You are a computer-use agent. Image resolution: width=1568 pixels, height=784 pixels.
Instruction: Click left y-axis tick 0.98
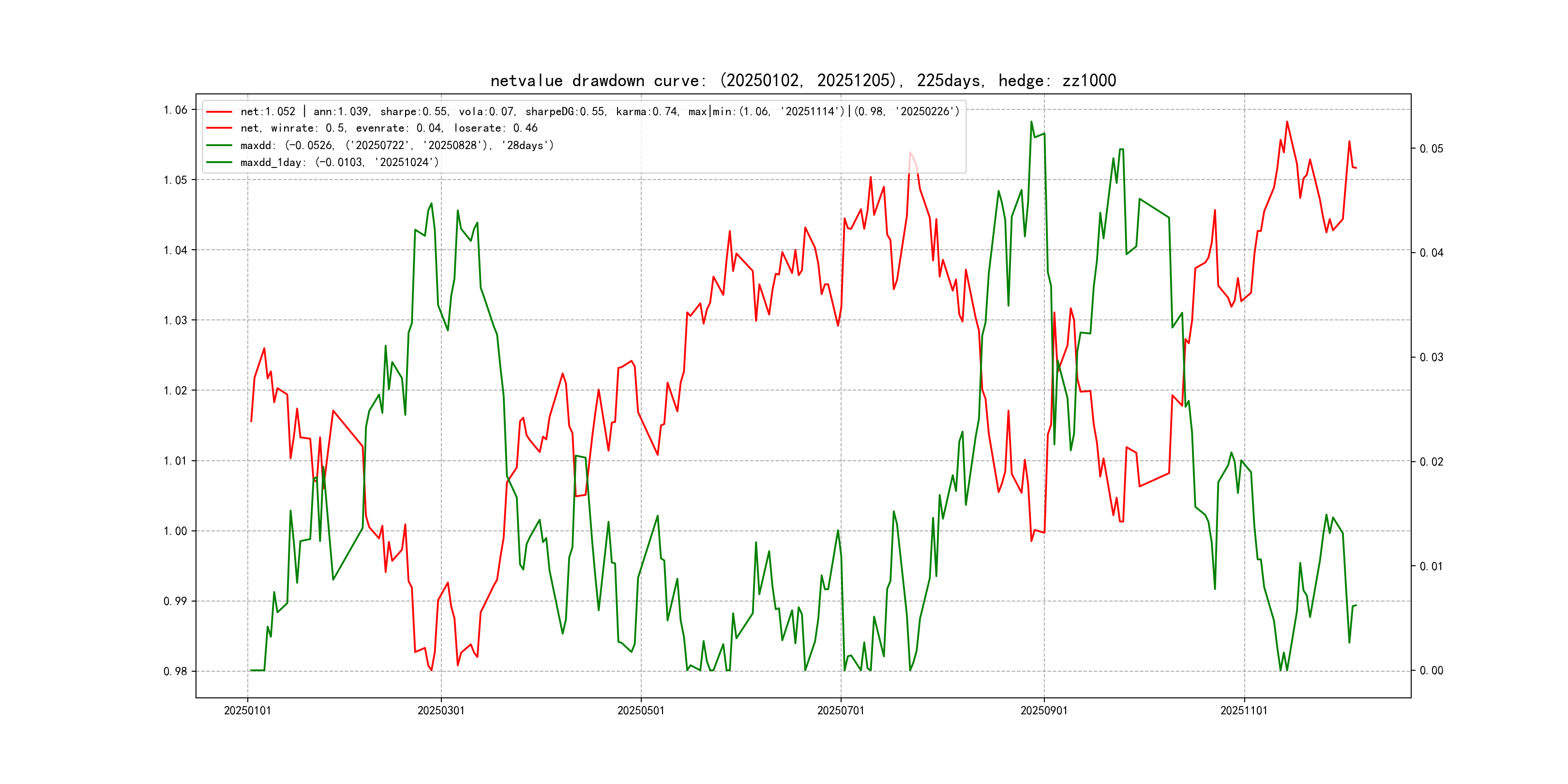175,671
